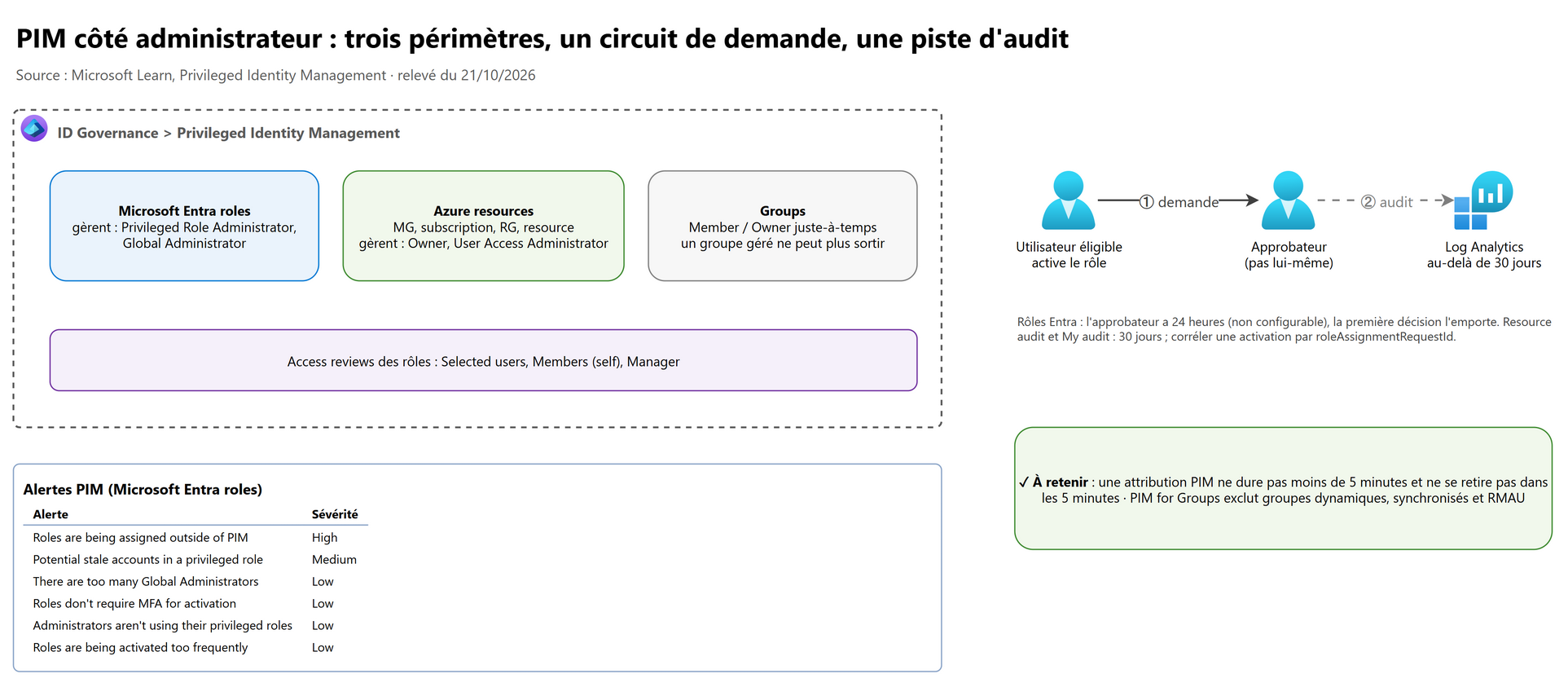Click the 'Utilisateur éligible active le rôle' label
The image size is (1568, 687).
coord(1069,254)
